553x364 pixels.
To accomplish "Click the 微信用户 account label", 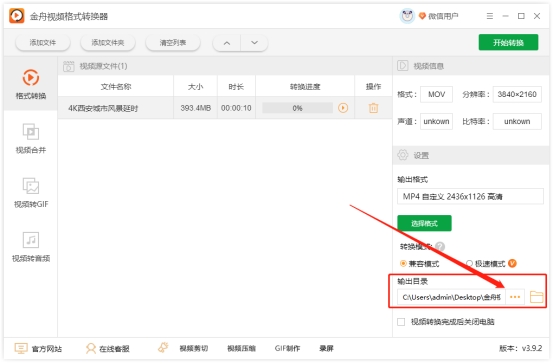I will coord(443,16).
